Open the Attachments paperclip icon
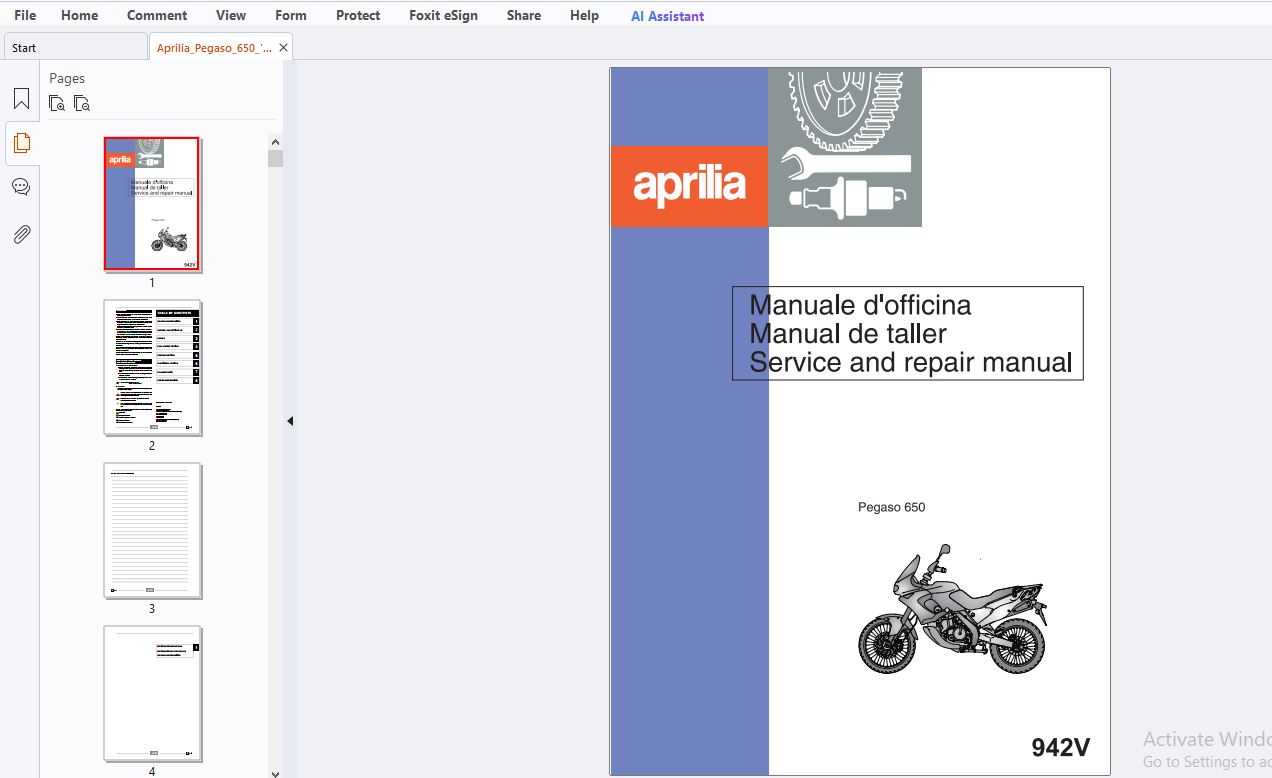This screenshot has height=778, width=1272. (21, 234)
